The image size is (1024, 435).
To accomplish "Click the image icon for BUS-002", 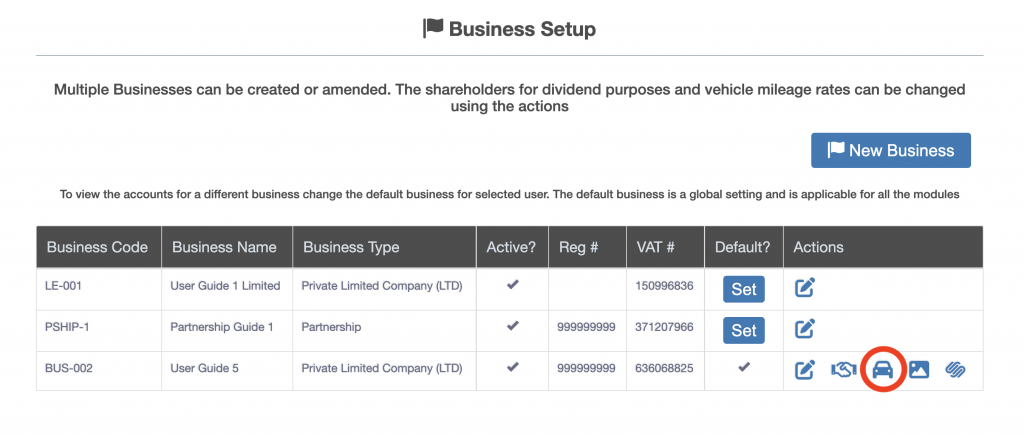I will pos(919,369).
